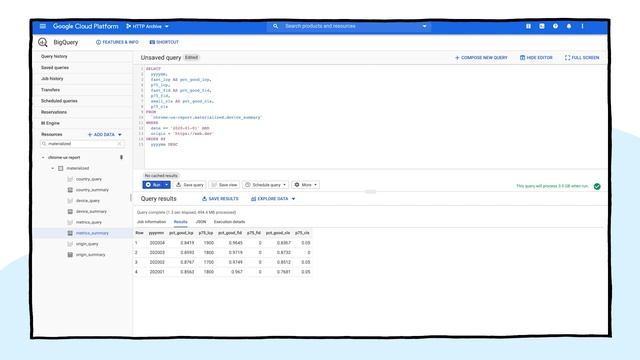Open the Add Data dropdown
The image size is (640, 360).
click(104, 134)
